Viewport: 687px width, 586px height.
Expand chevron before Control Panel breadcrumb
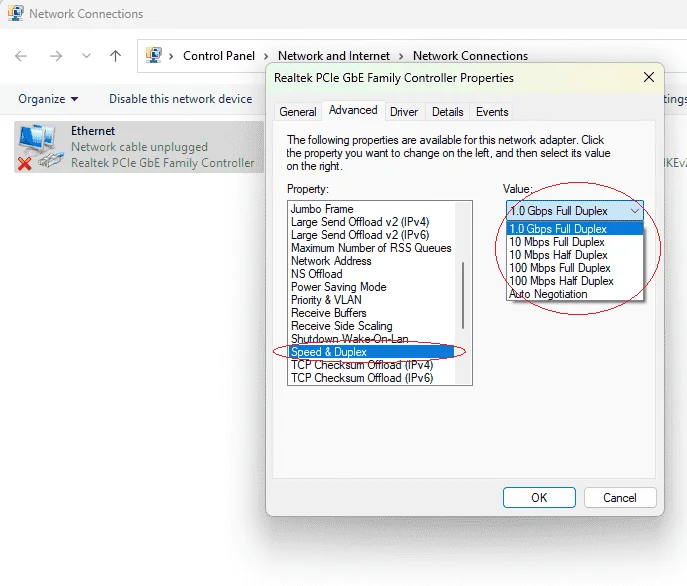pyautogui.click(x=171, y=57)
